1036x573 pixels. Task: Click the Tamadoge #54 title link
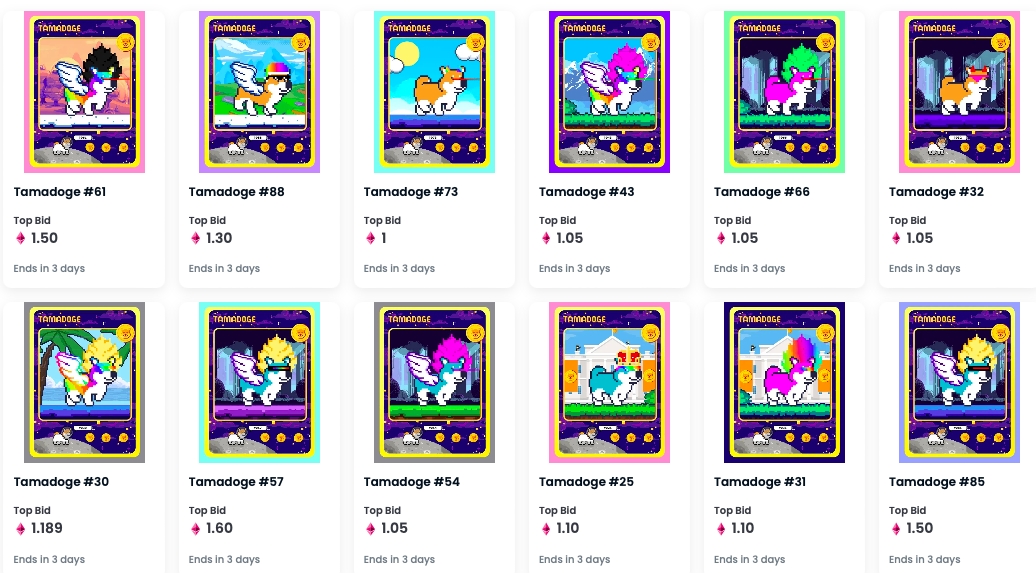[412, 482]
